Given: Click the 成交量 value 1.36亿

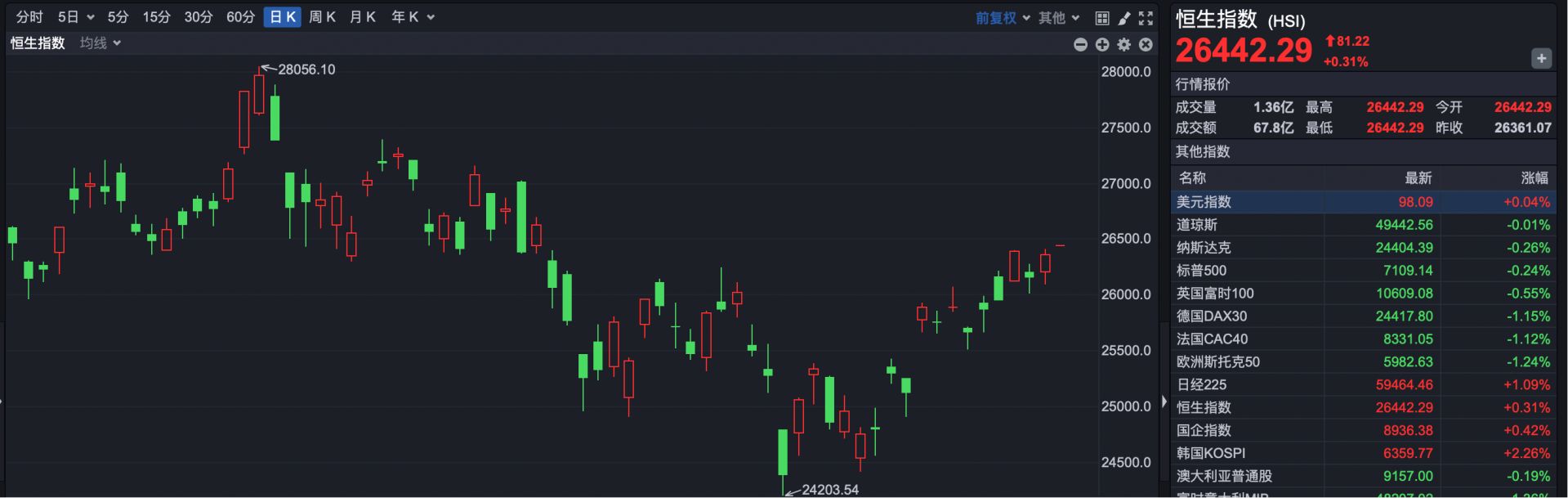Looking at the screenshot, I should [1273, 107].
